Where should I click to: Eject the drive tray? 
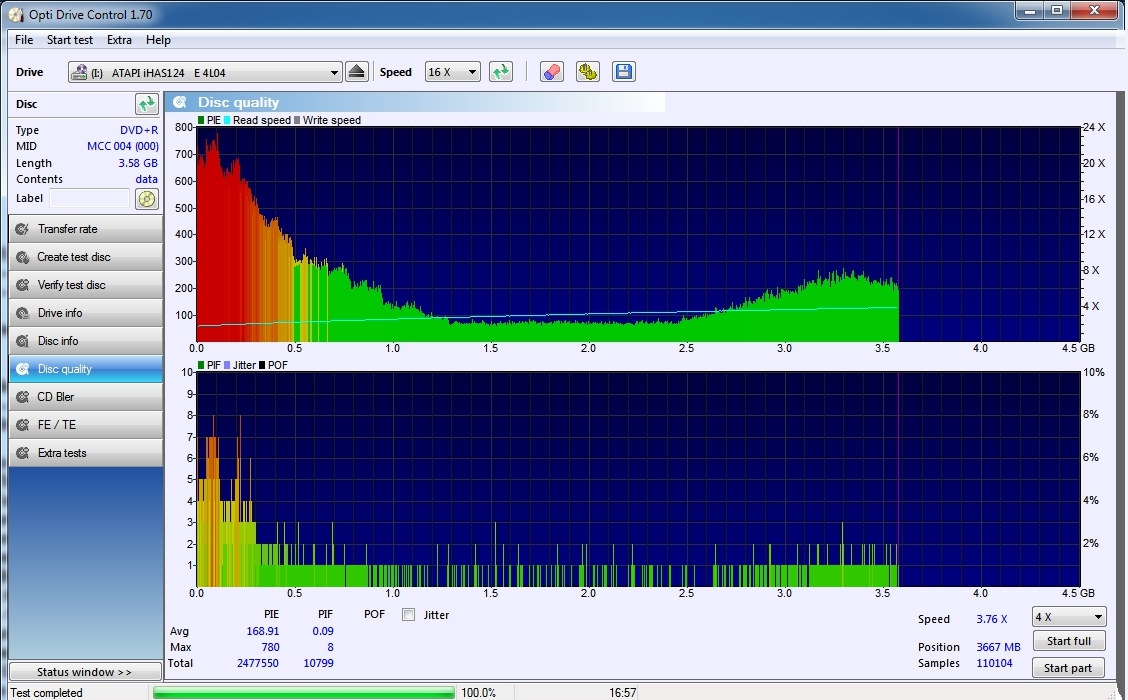tap(357, 72)
